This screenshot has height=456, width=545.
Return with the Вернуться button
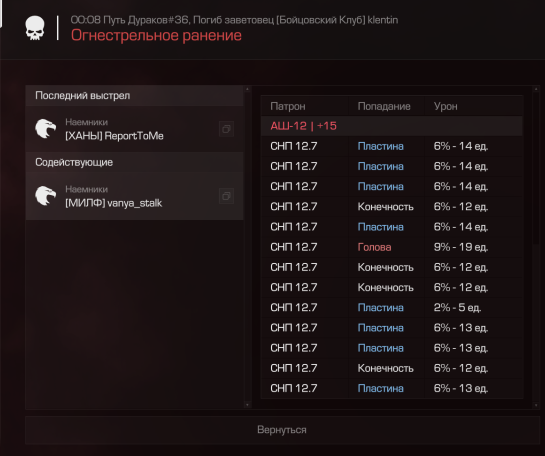point(282,430)
